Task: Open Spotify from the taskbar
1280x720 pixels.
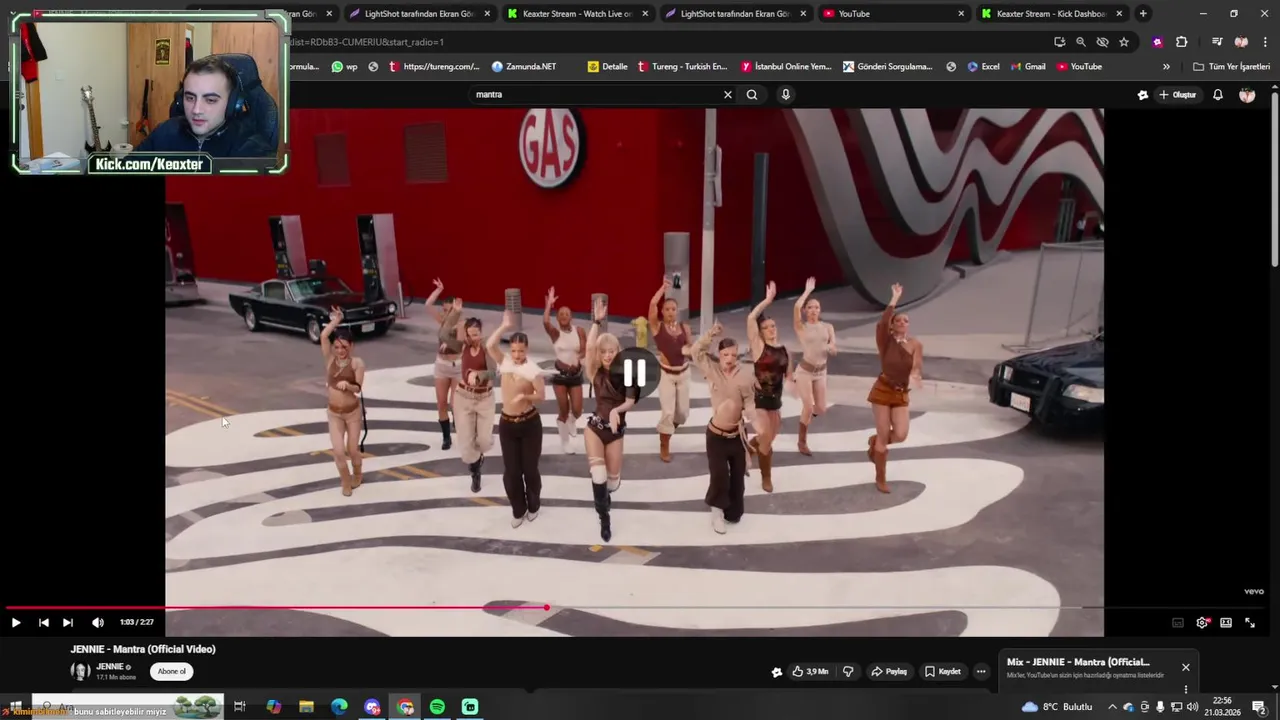Action: click(437, 707)
